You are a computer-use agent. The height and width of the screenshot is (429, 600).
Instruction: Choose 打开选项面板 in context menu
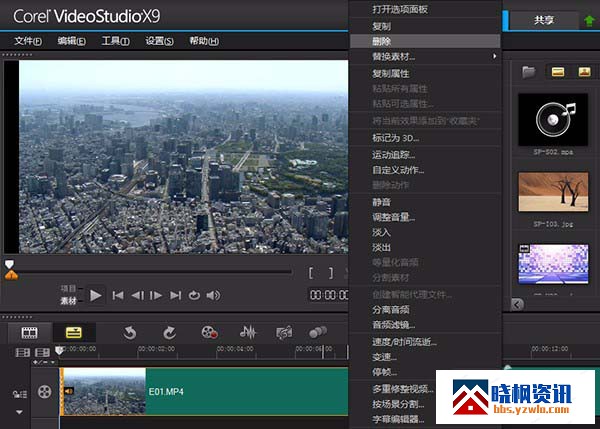(425, 10)
